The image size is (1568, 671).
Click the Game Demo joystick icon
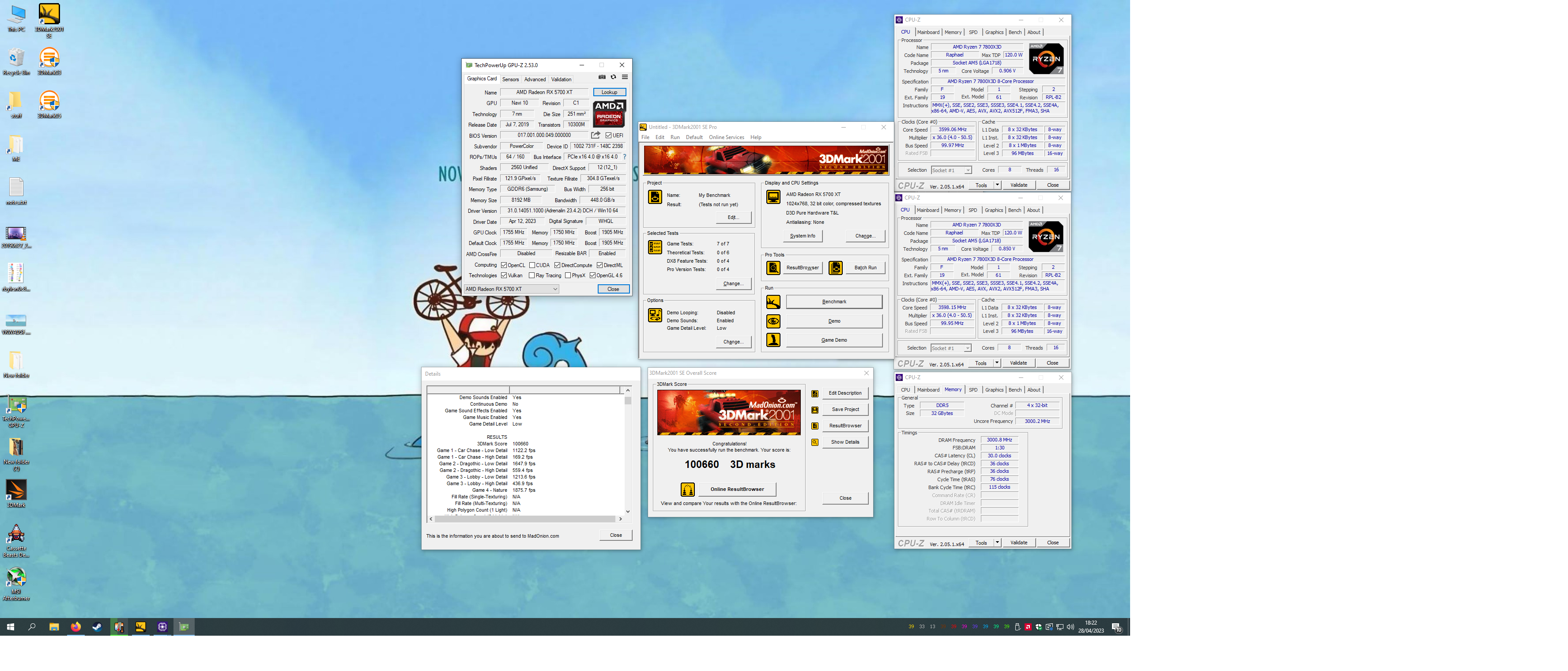point(773,340)
